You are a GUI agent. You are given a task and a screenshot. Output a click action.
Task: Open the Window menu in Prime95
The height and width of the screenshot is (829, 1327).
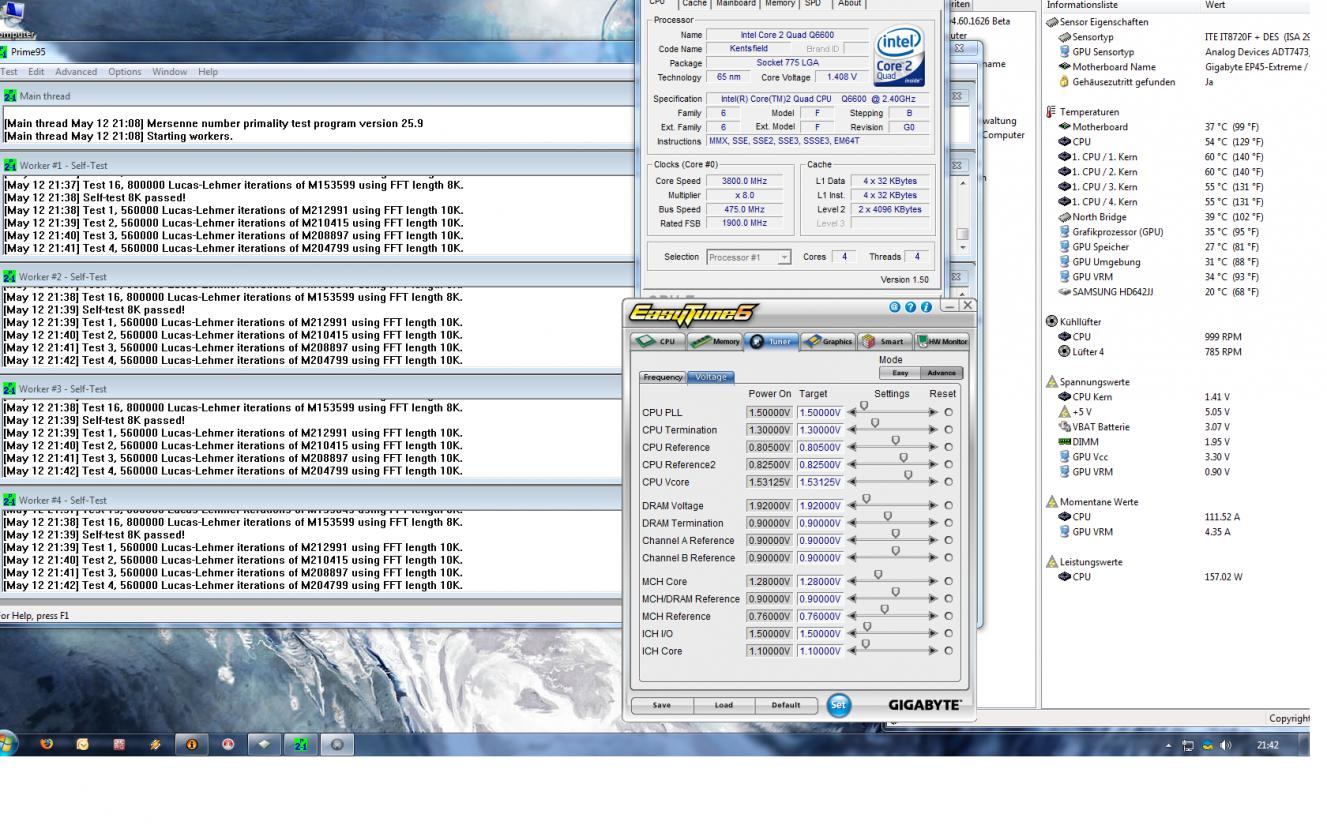click(x=170, y=72)
